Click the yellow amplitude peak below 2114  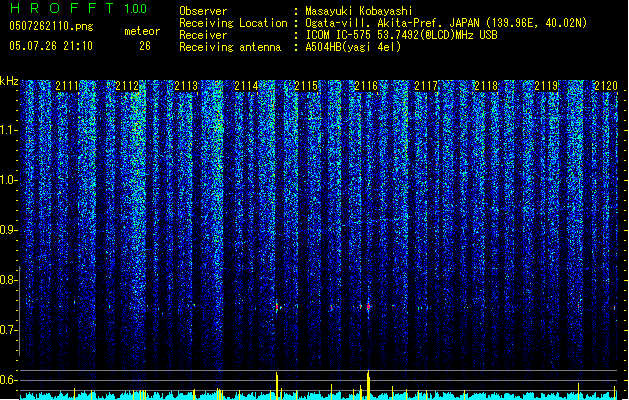277,386
